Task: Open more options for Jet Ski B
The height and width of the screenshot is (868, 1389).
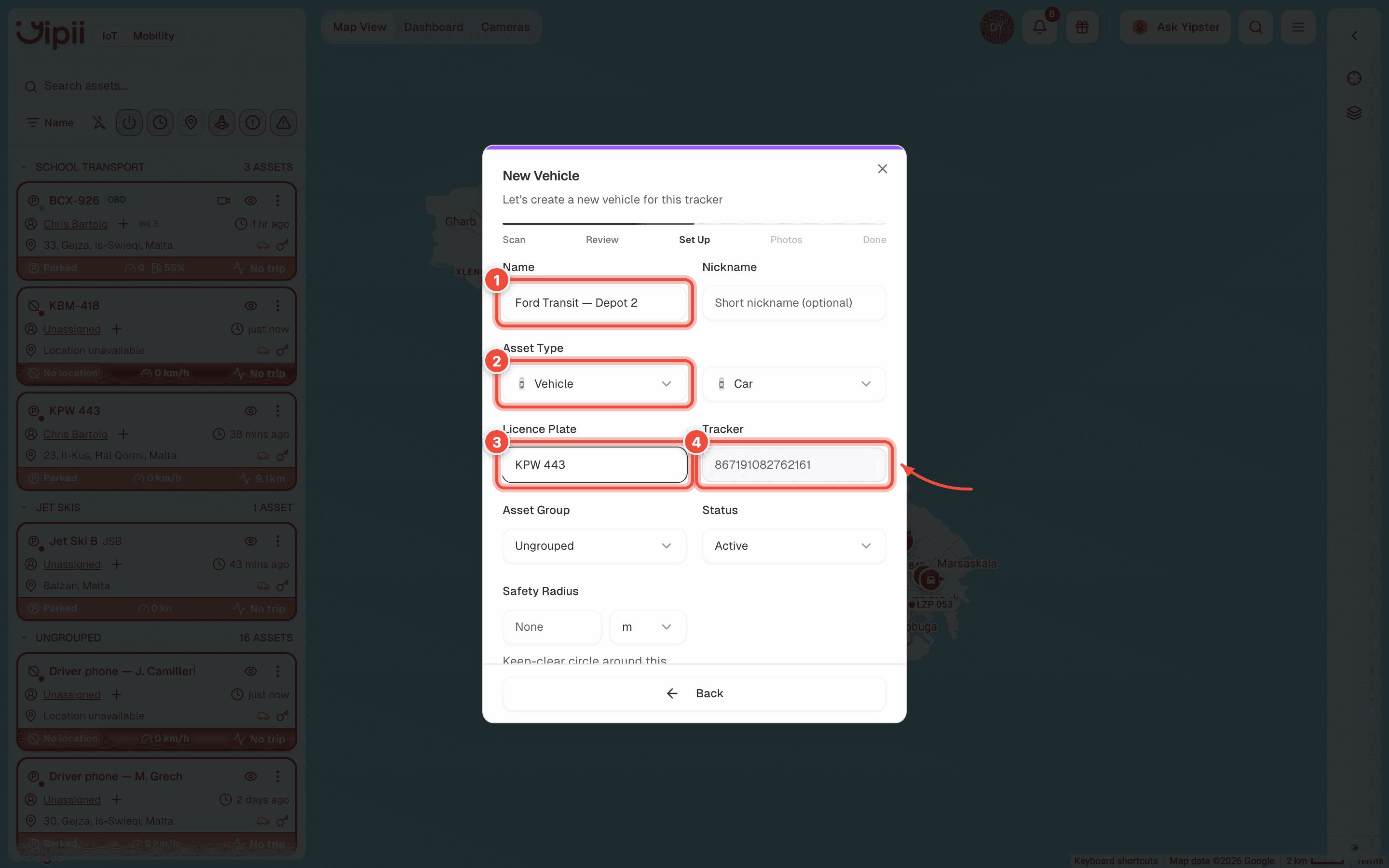Action: [x=278, y=541]
